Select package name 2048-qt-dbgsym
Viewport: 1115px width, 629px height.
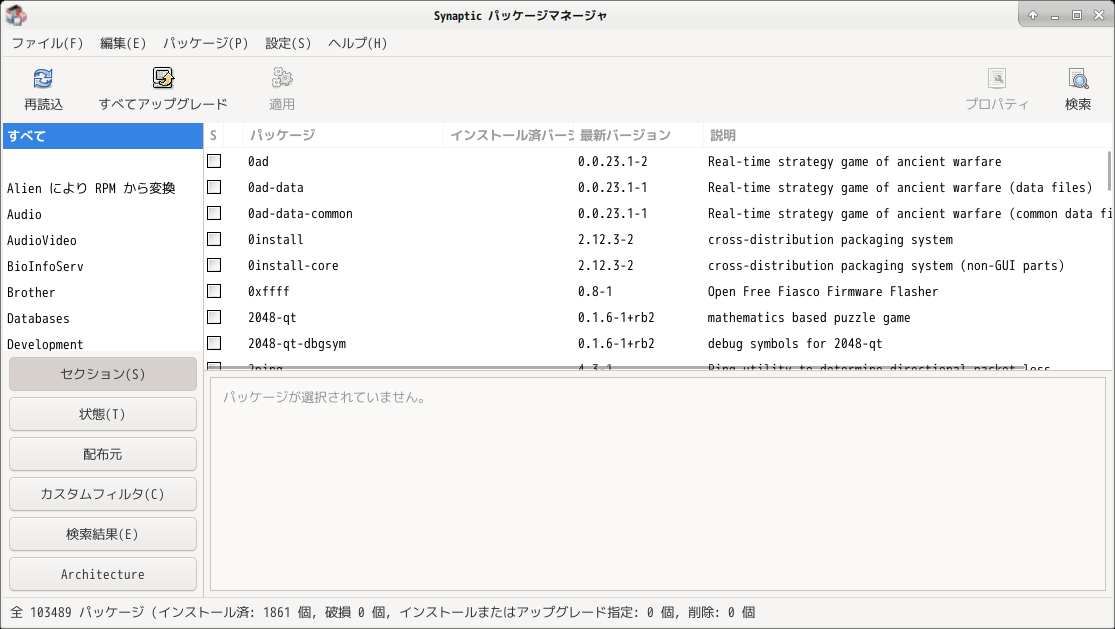(x=297, y=343)
